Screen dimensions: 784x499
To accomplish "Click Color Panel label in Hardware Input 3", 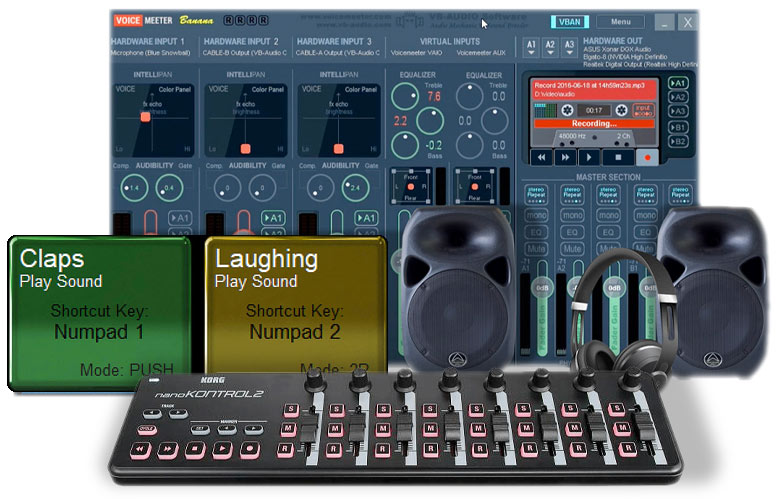I will click(x=360, y=90).
